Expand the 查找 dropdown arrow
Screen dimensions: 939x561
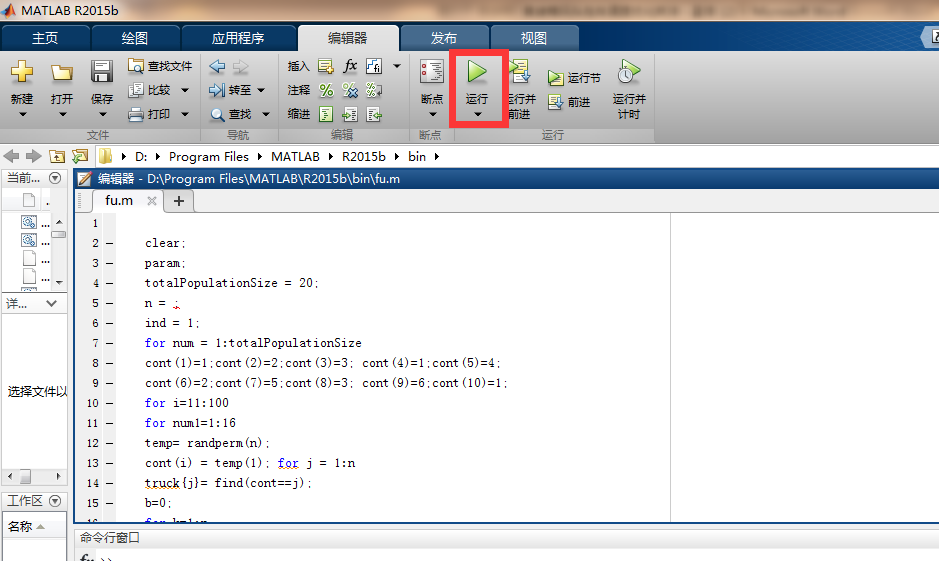pyautogui.click(x=266, y=114)
